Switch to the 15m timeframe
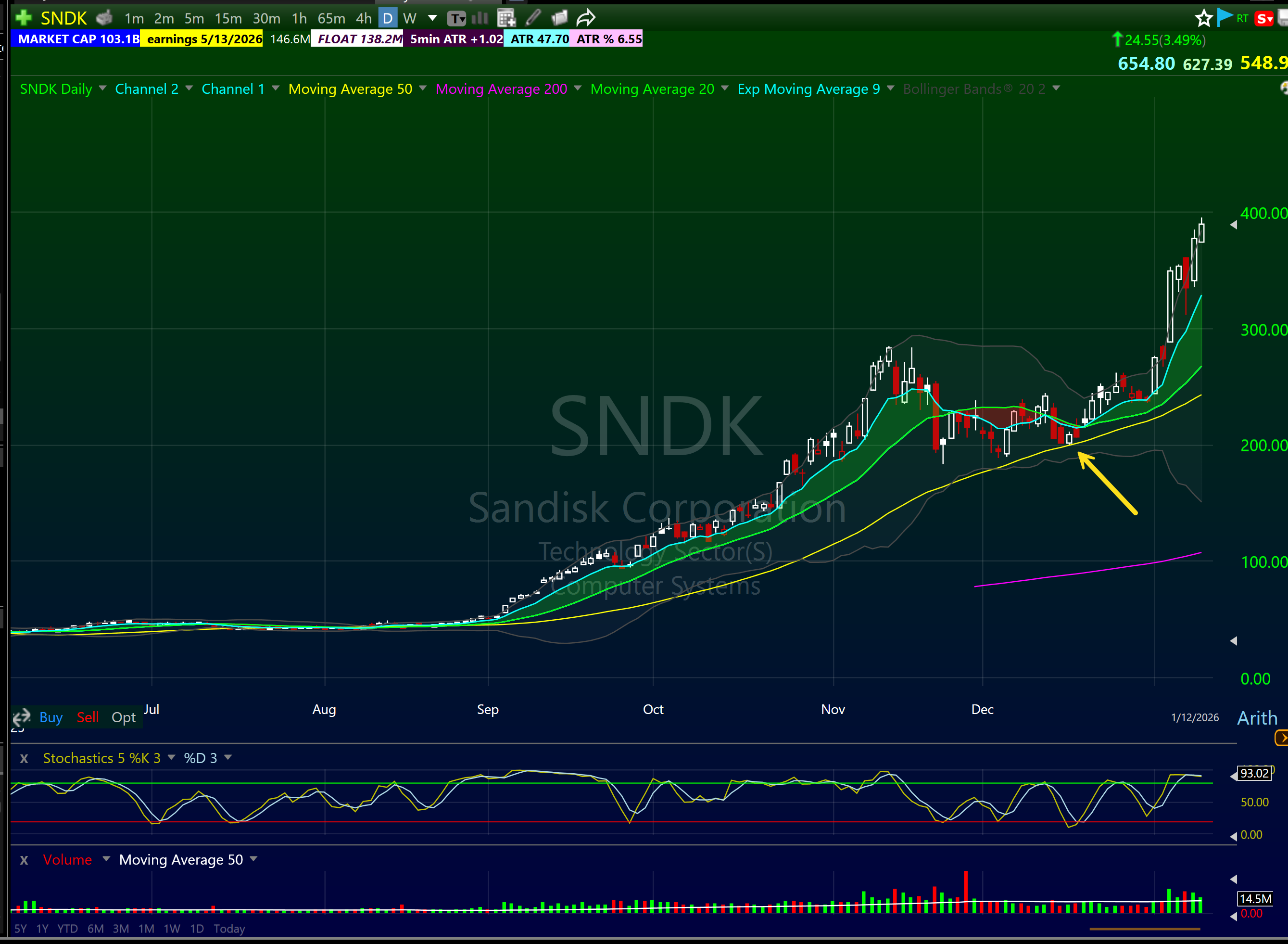Viewport: 1288px width, 944px height. click(x=228, y=18)
